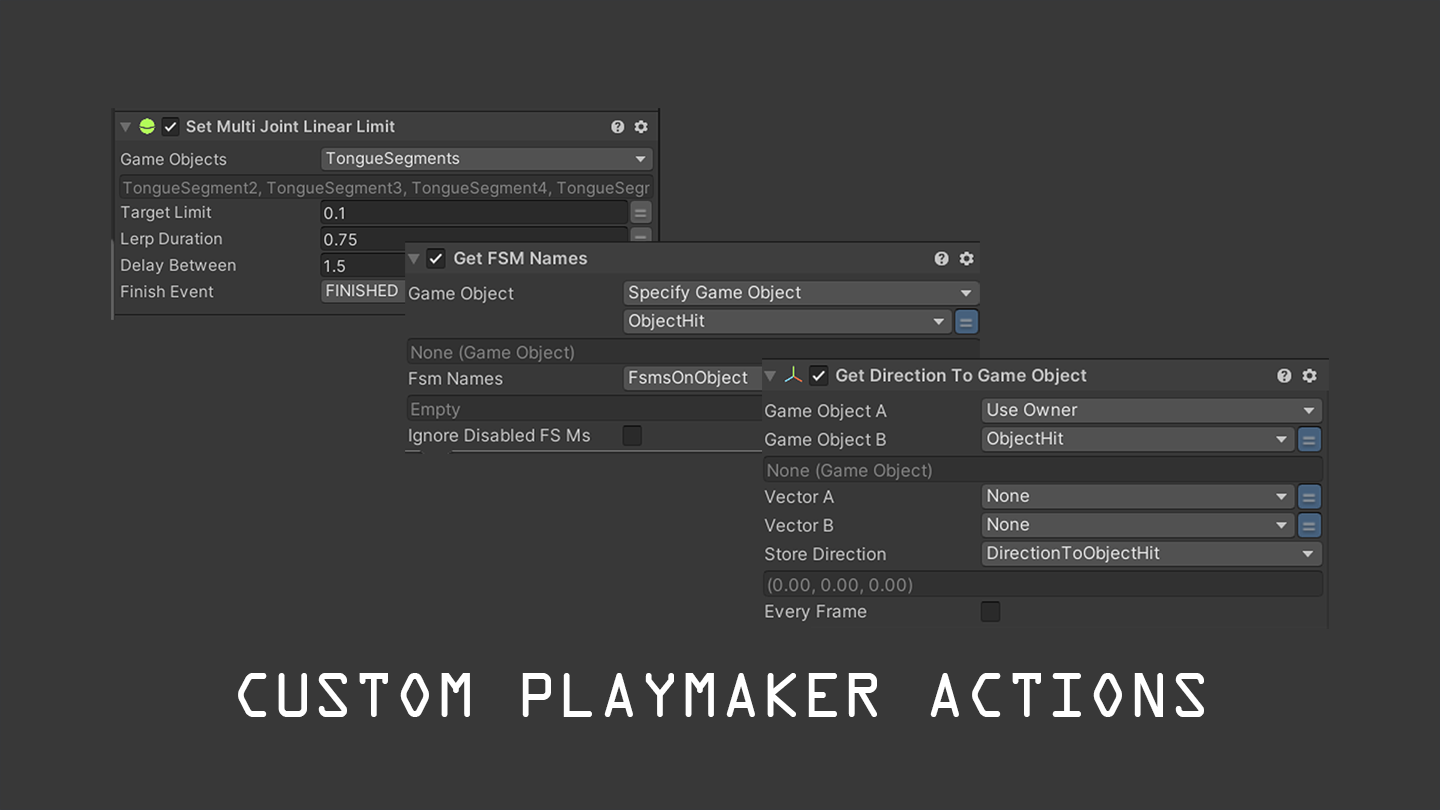Enable Ignore Disabled FS Ms checkbox
1440x810 pixels.
(632, 436)
